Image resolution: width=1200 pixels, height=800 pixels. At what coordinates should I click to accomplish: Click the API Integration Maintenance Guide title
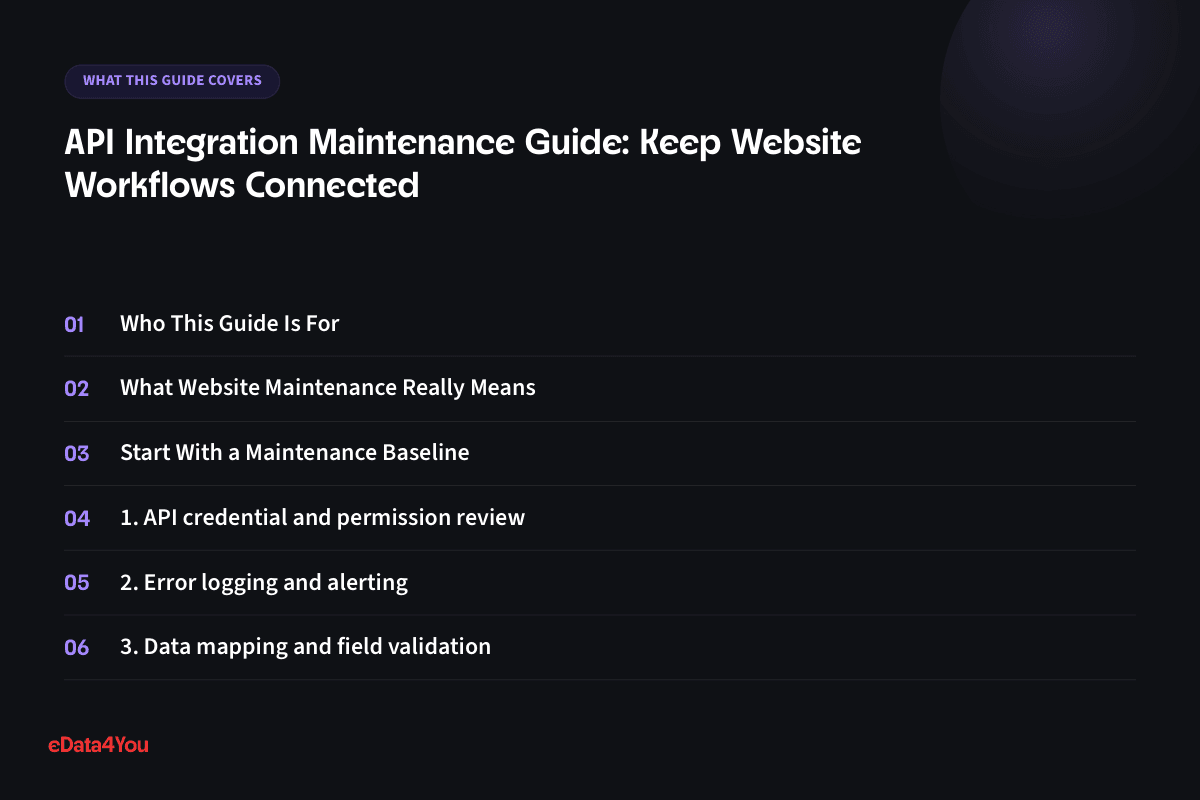(x=463, y=164)
